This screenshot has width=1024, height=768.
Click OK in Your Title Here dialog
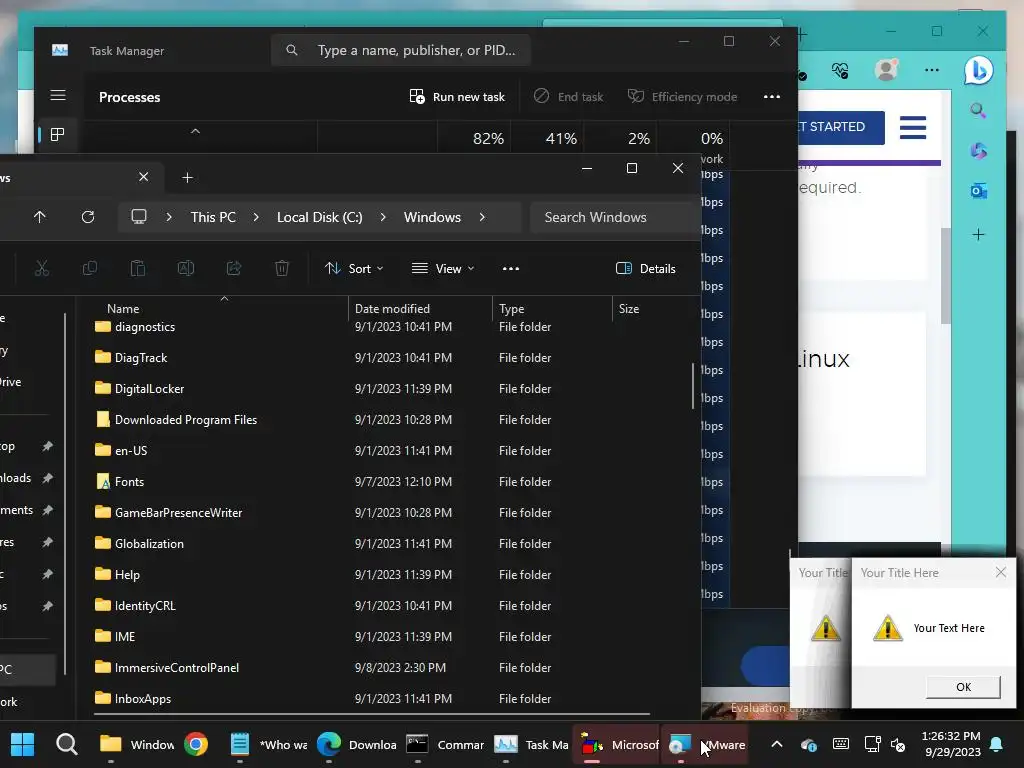963,687
